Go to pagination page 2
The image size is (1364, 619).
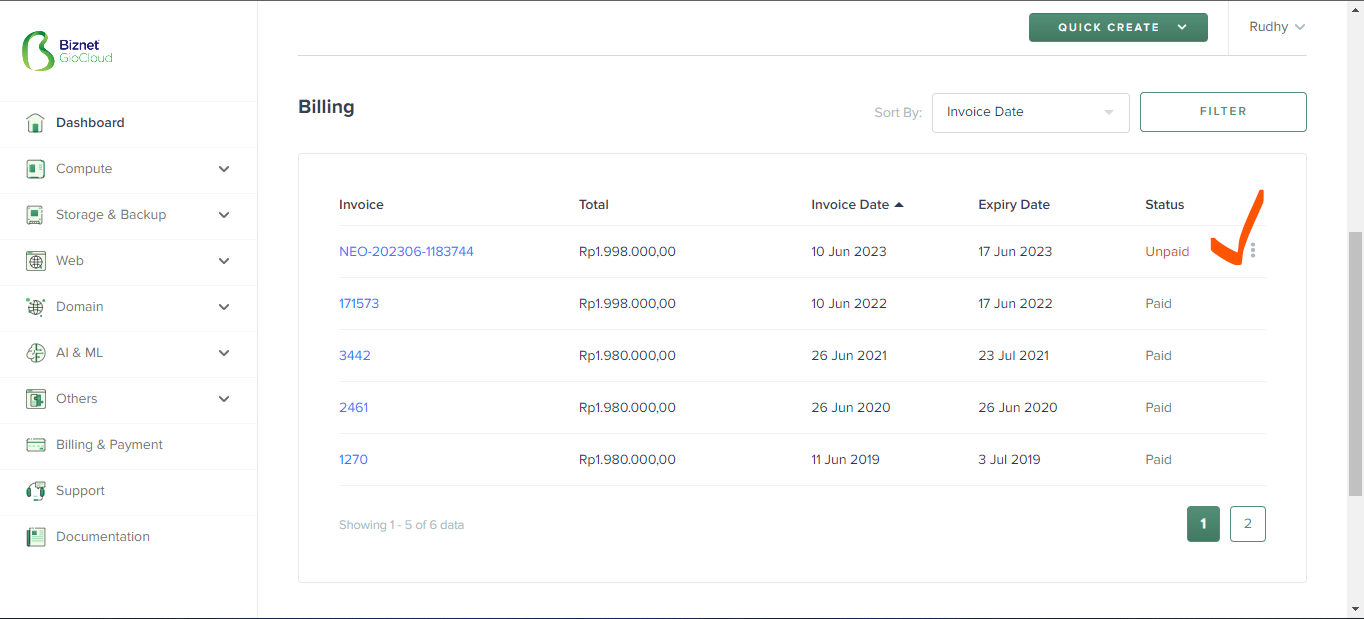pos(1248,524)
